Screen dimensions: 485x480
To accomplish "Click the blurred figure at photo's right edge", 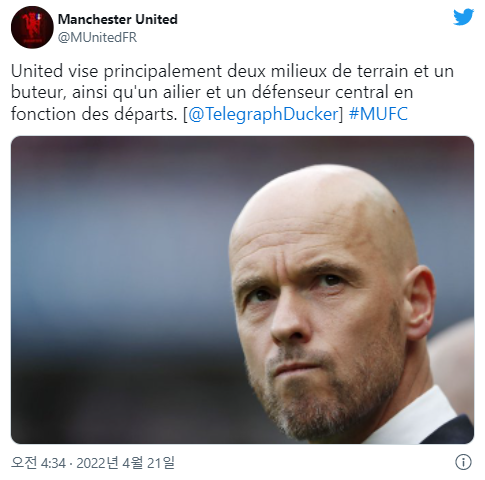I will pos(453,363).
